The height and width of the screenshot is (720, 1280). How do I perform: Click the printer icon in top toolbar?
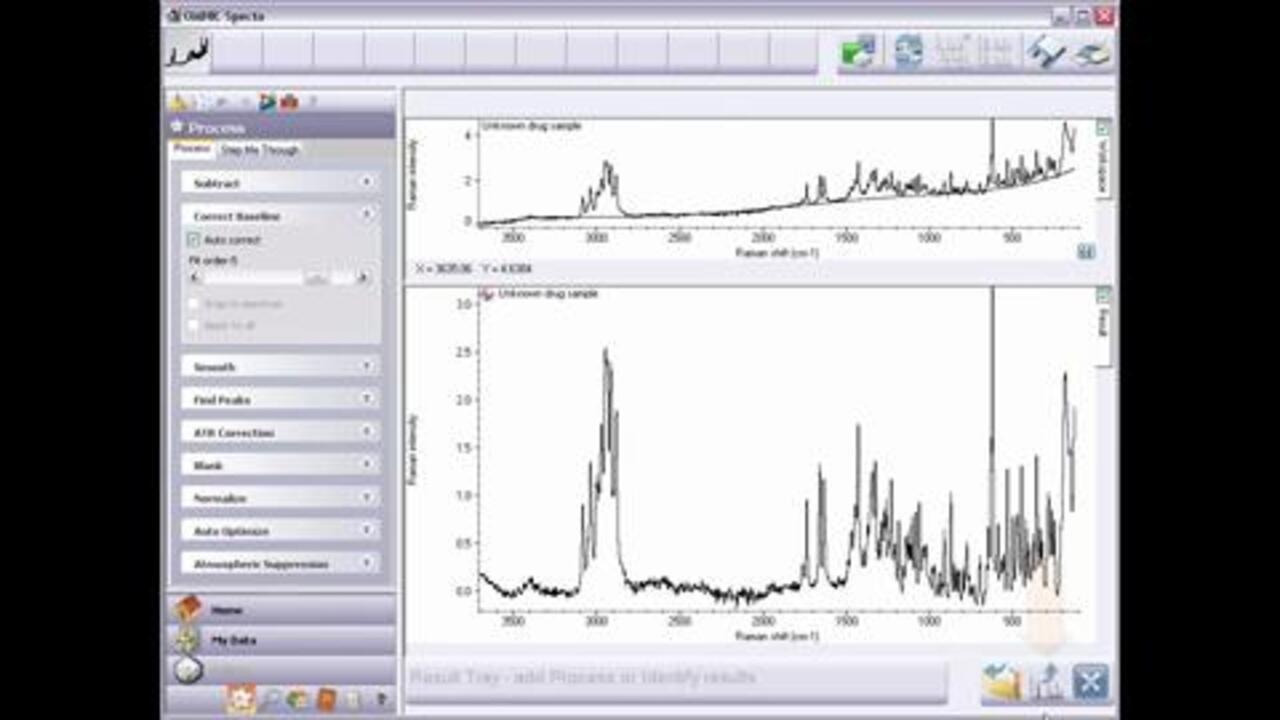click(1092, 52)
